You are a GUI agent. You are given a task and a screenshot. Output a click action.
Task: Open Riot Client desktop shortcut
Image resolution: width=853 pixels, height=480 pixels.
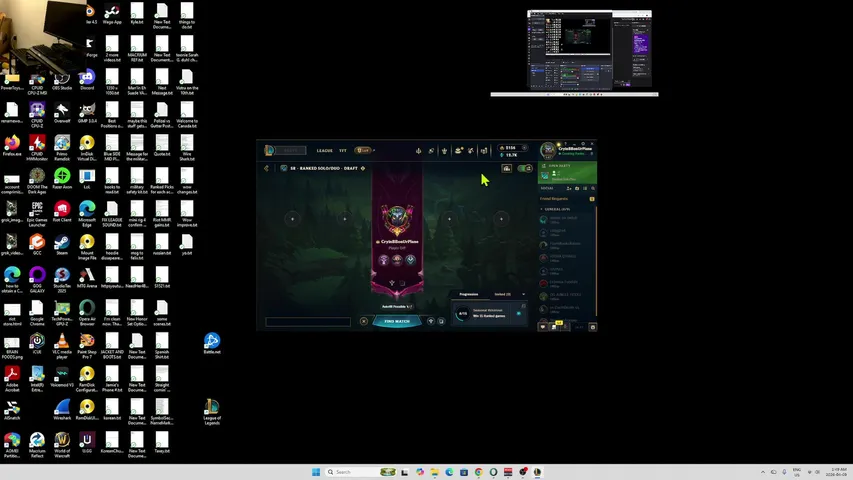(x=62, y=212)
